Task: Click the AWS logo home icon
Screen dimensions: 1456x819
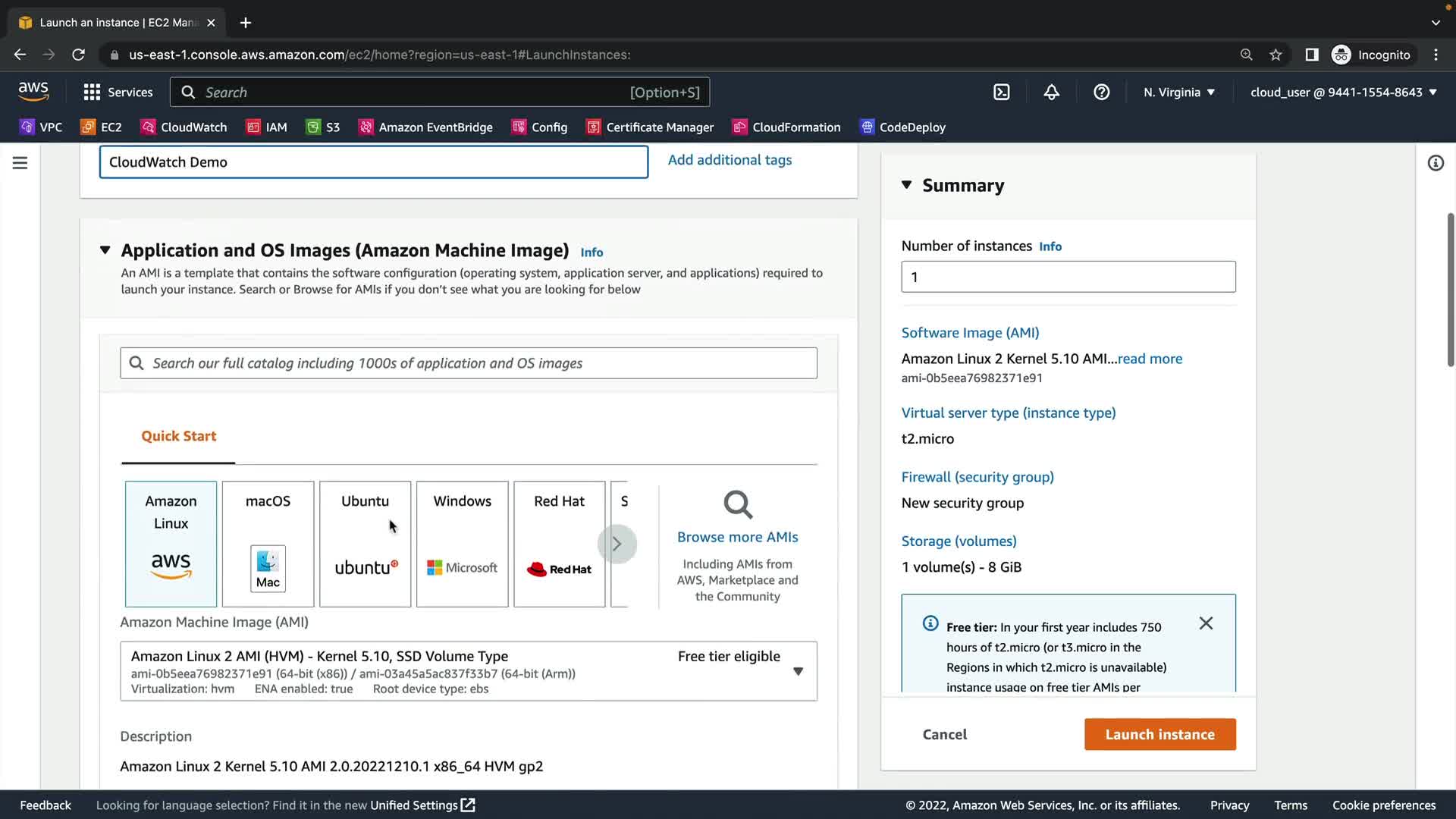Action: (x=33, y=92)
